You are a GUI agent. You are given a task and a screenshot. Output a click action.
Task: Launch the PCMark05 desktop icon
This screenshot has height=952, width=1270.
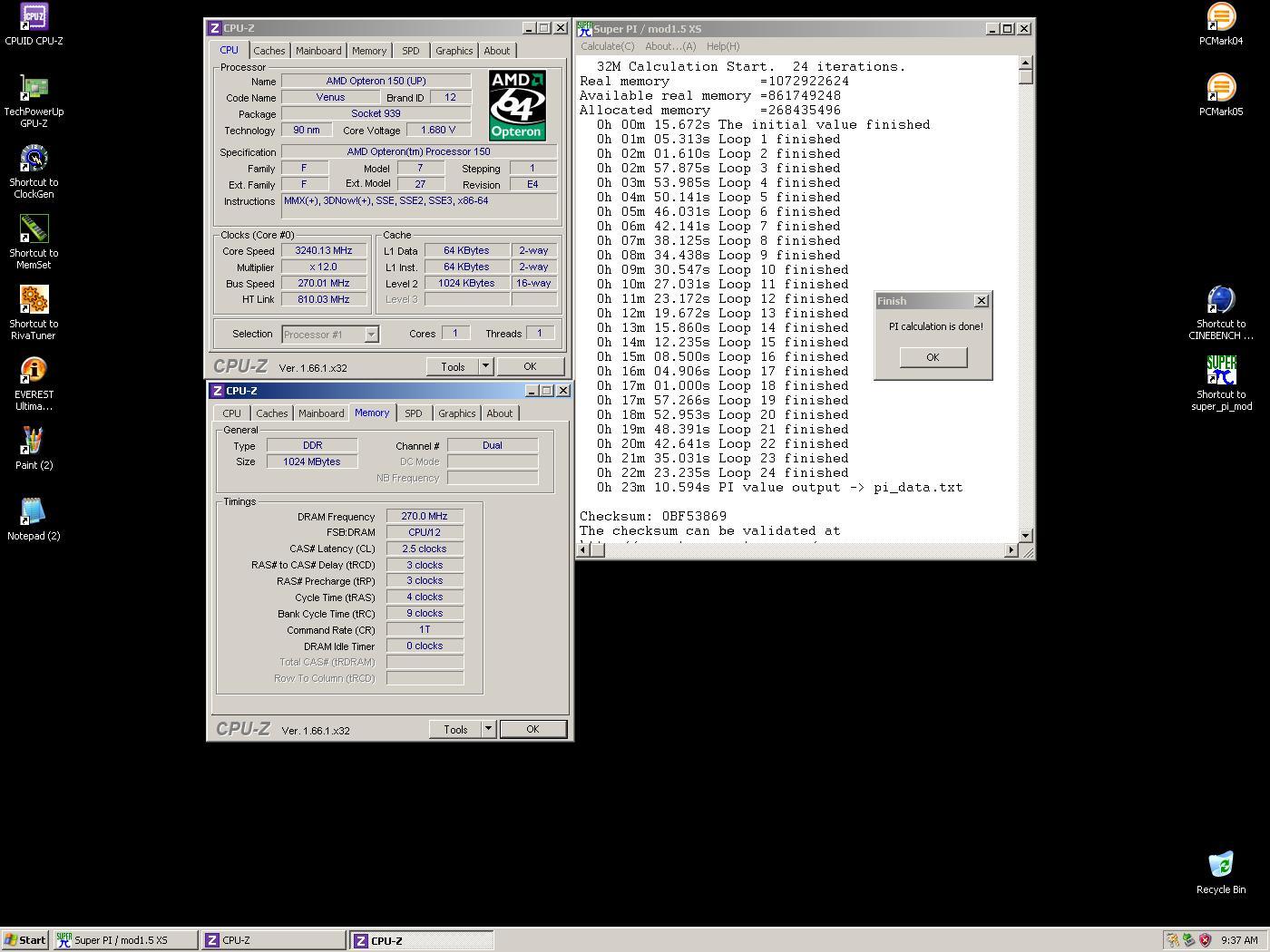pos(1221,88)
